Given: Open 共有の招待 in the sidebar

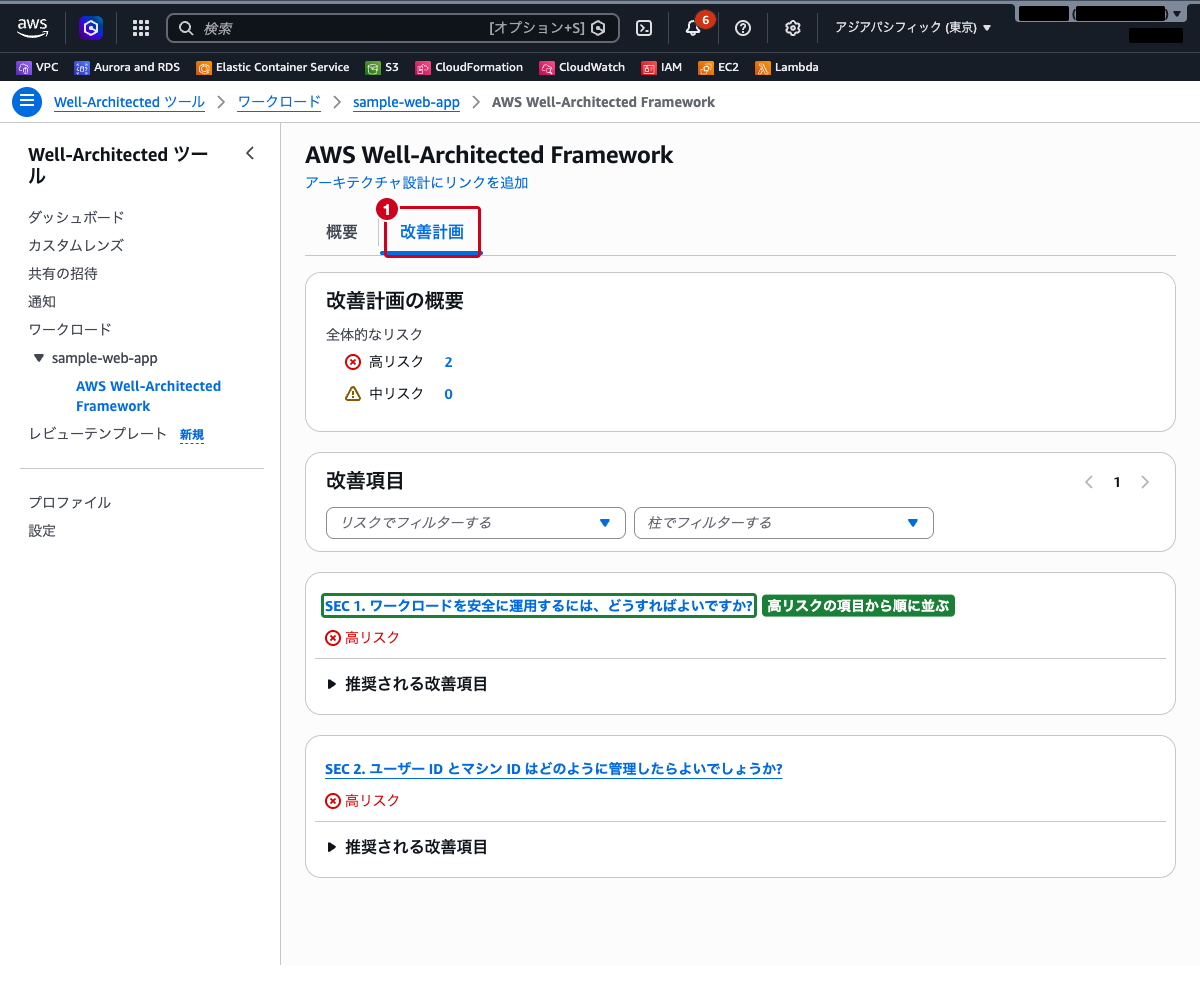Looking at the screenshot, I should coord(63,274).
